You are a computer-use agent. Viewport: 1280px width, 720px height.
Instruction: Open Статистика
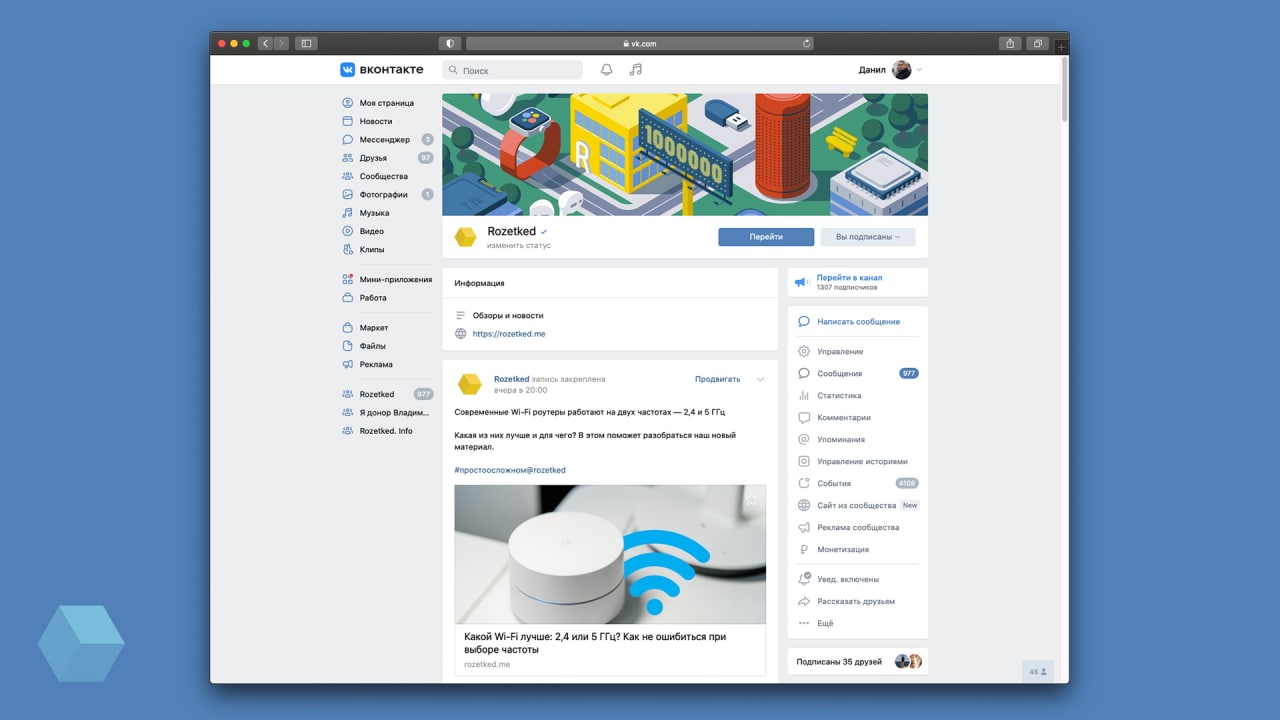click(x=839, y=396)
